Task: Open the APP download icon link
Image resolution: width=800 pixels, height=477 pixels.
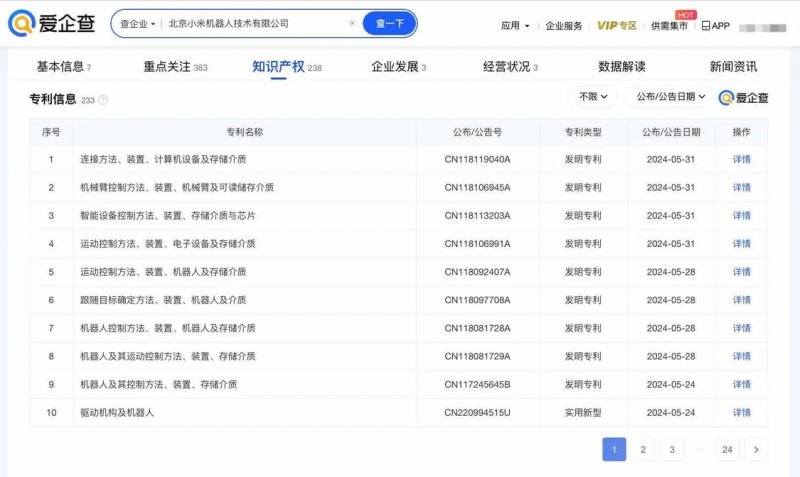Action: click(x=715, y=26)
